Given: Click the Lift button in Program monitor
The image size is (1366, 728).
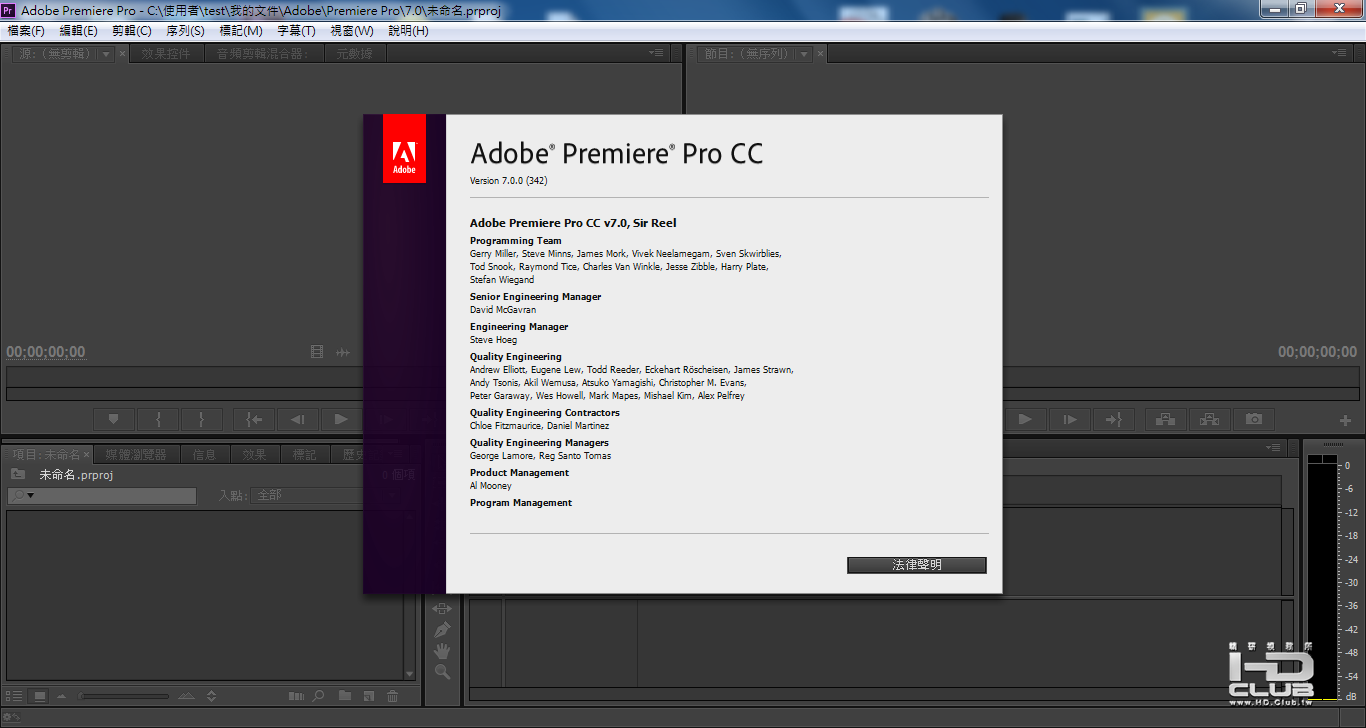Looking at the screenshot, I should pos(1166,419).
